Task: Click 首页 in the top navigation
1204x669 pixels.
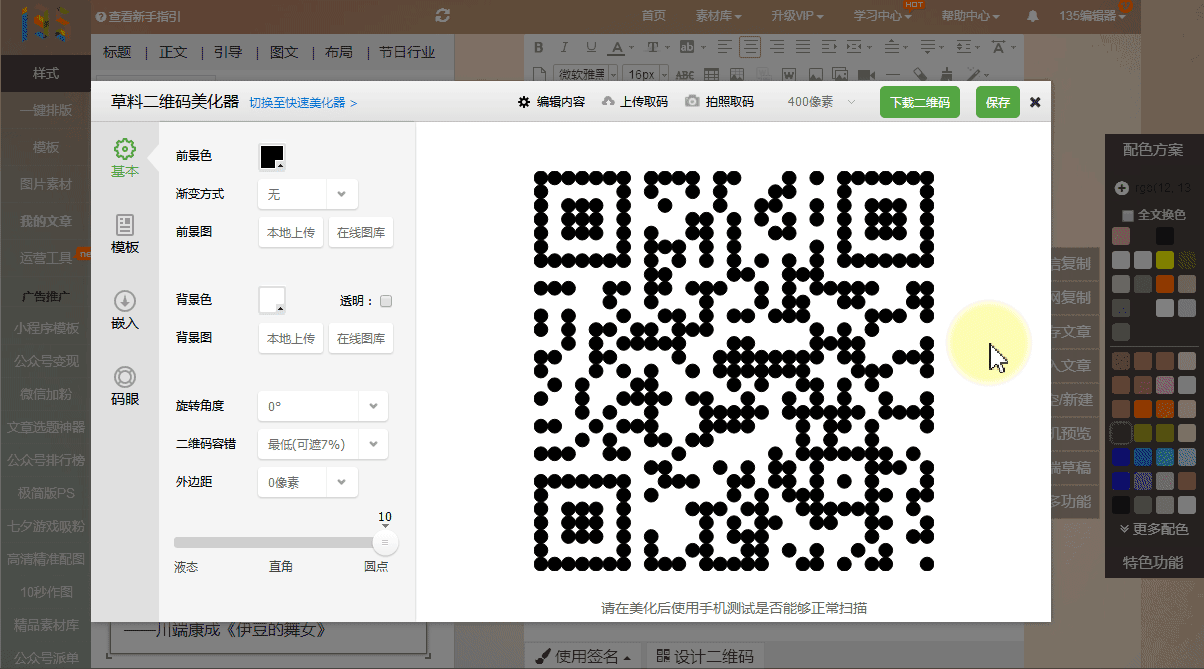Action: 653,16
